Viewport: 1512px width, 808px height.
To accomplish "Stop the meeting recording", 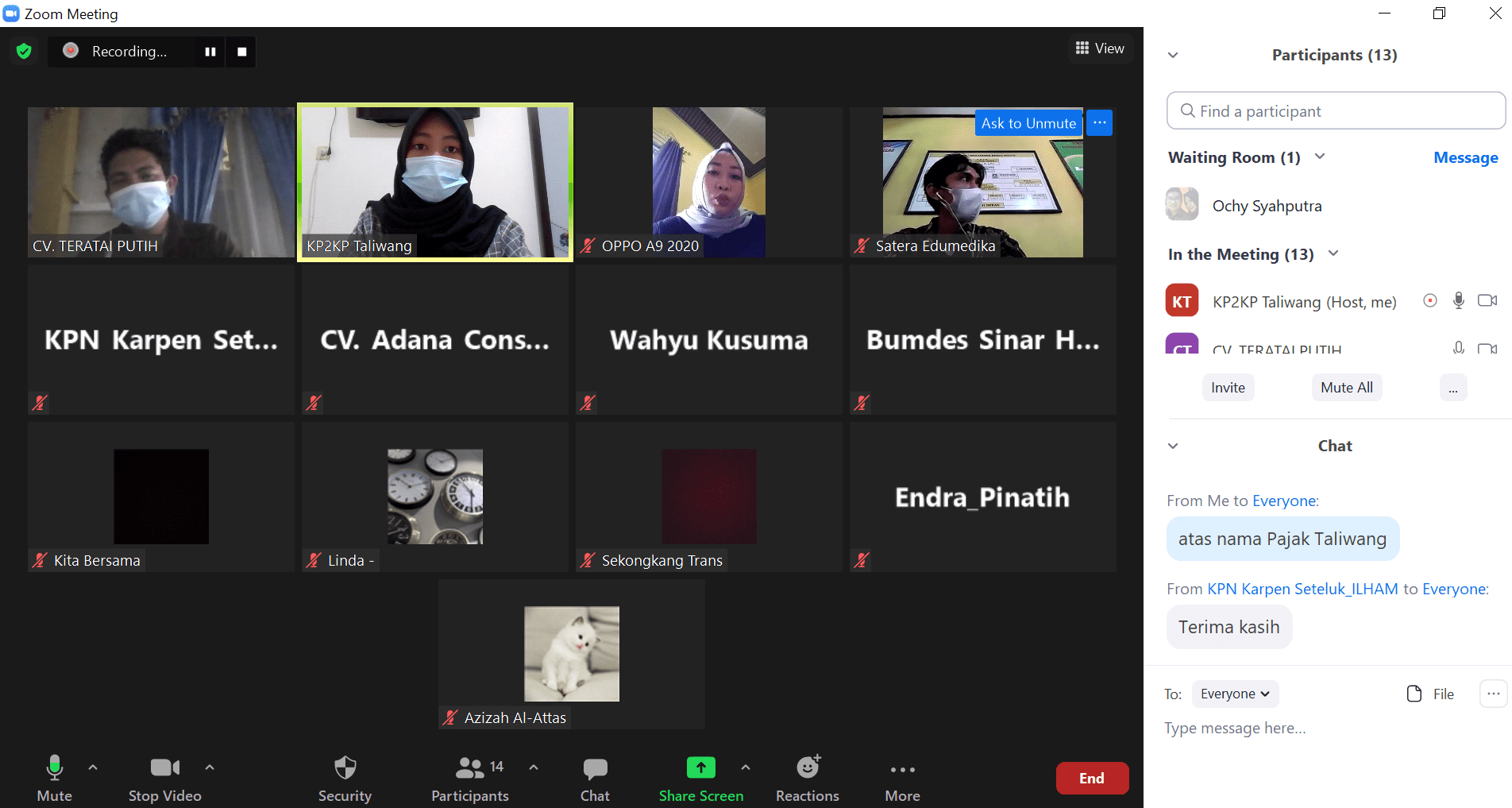I will coord(242,52).
